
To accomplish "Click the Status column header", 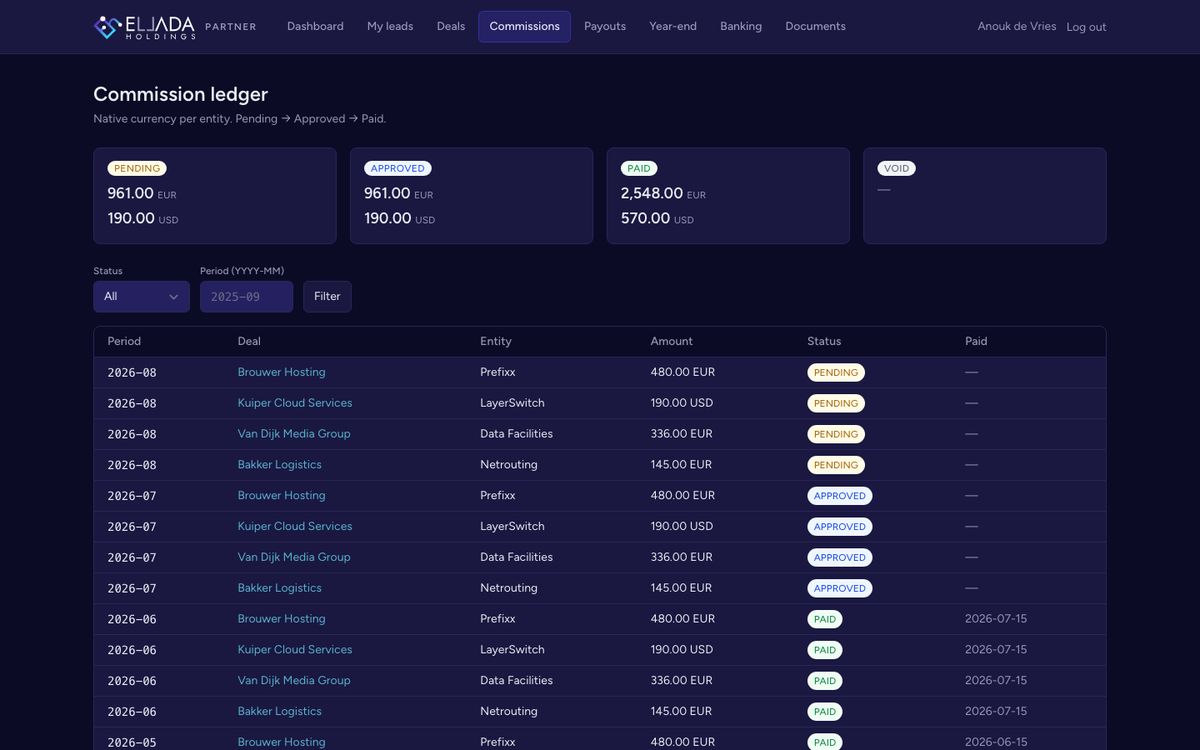I will [824, 342].
